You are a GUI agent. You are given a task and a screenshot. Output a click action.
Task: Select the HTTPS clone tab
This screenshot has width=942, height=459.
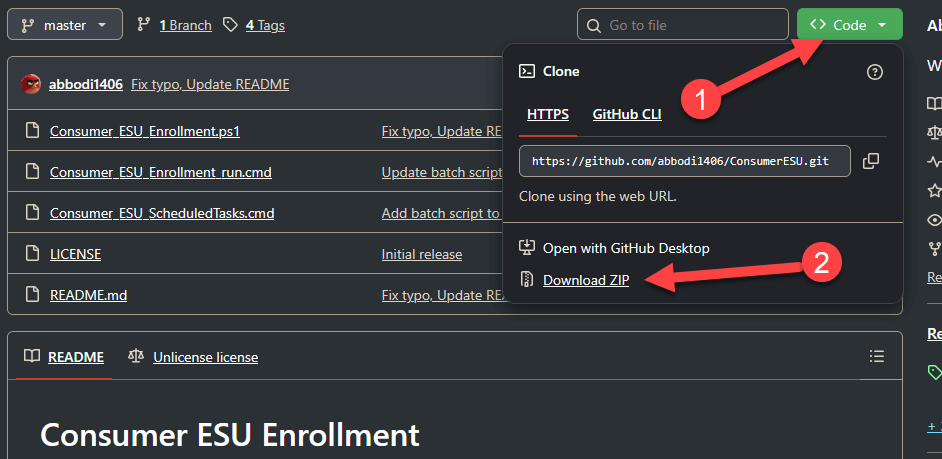pos(547,114)
